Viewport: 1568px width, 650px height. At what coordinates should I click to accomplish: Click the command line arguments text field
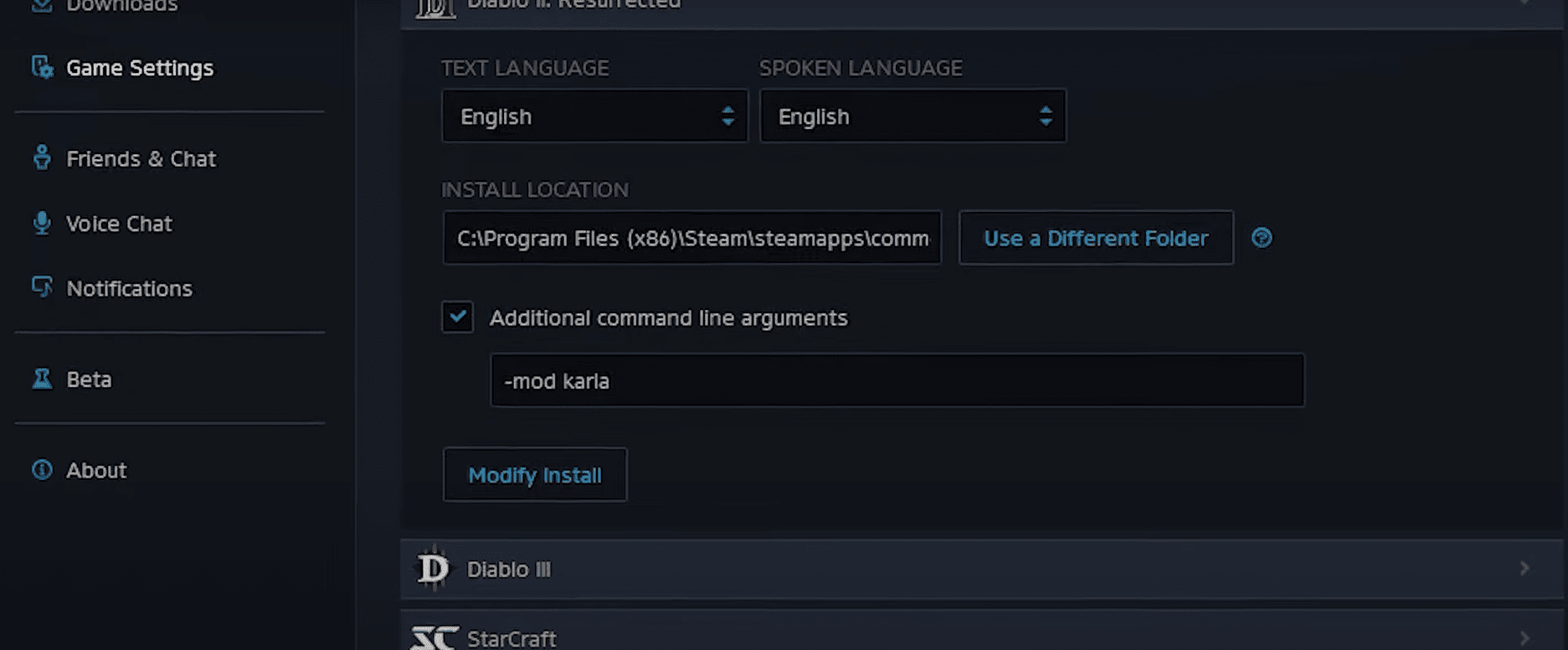[897, 380]
